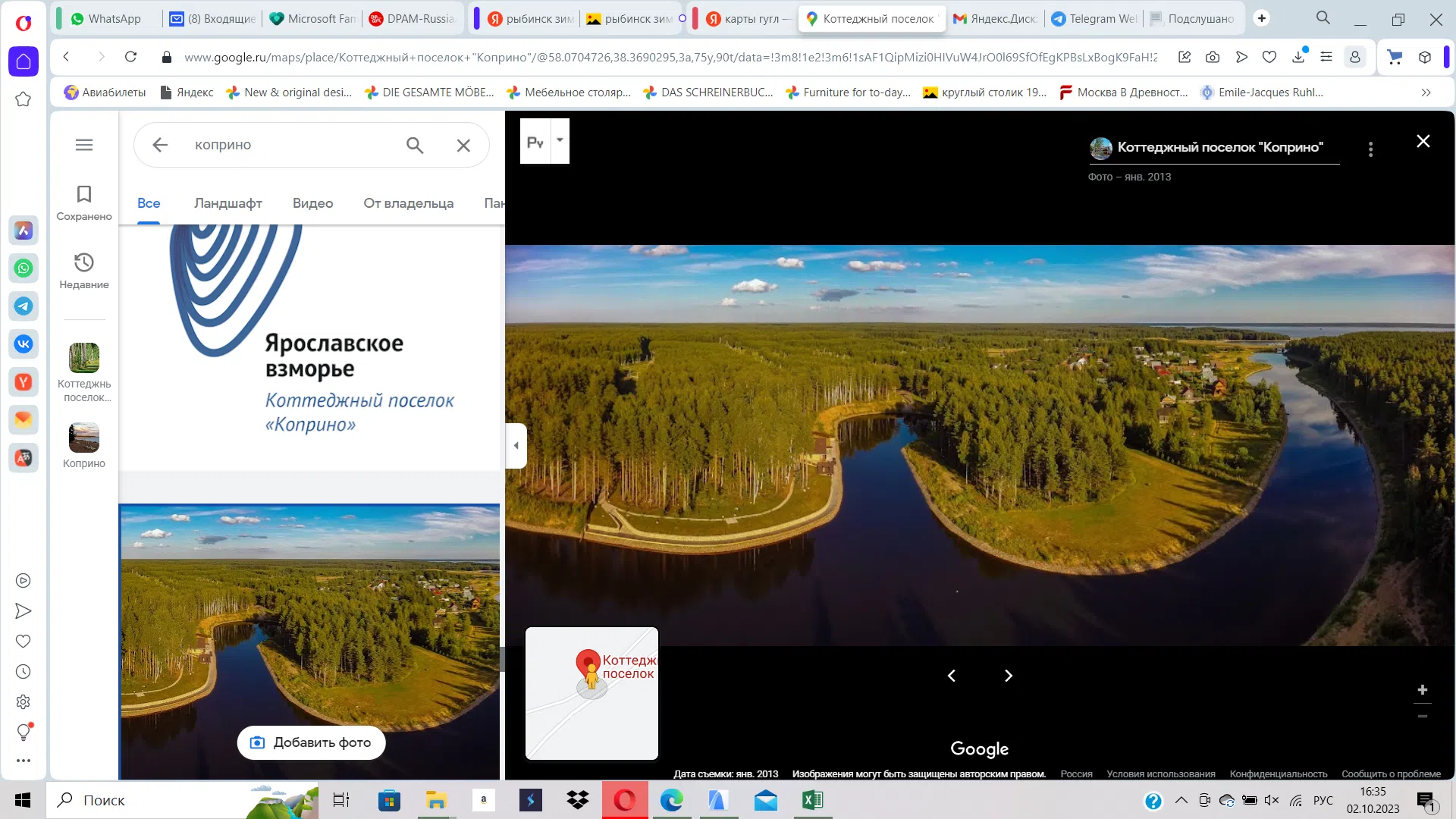Click the taskbar Поиск search box
This screenshot has width=1456, height=819.
pos(182,800)
